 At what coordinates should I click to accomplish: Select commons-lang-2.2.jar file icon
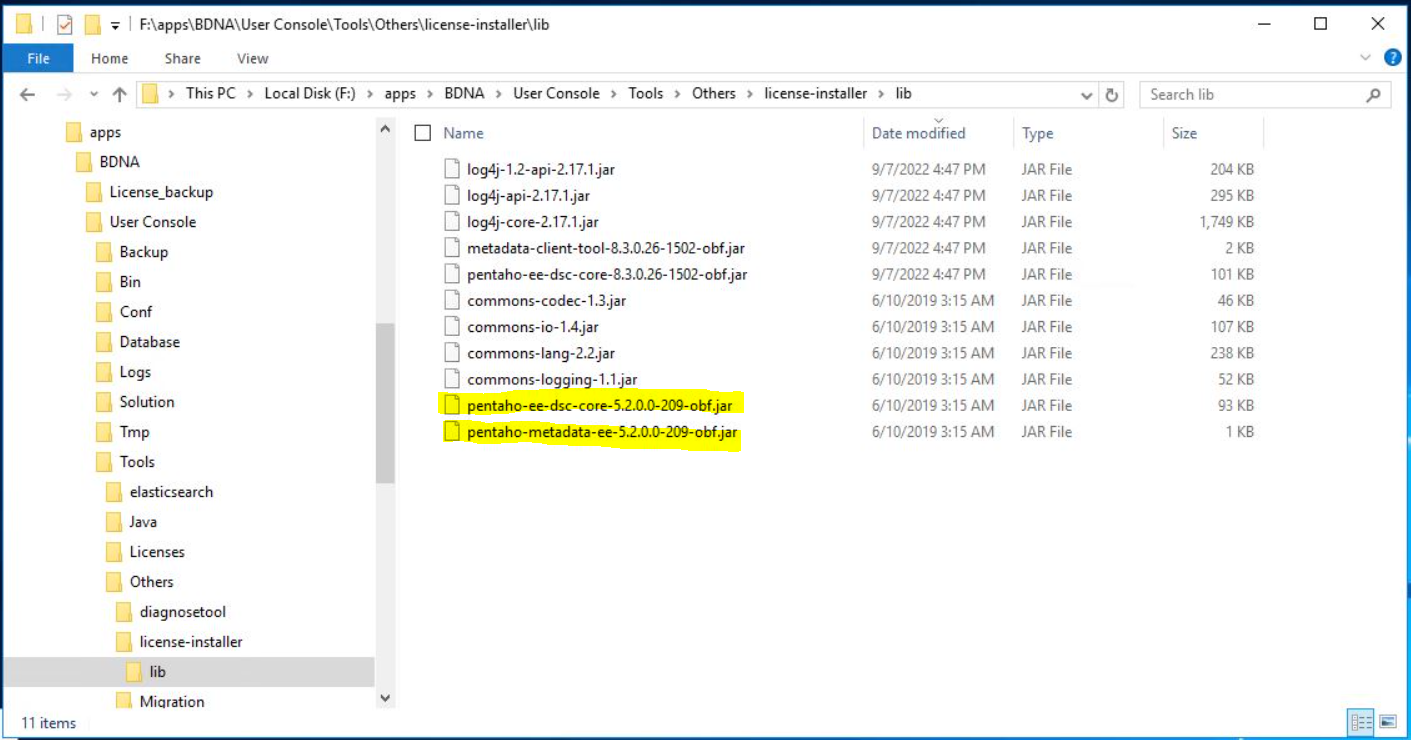pyautogui.click(x=452, y=352)
